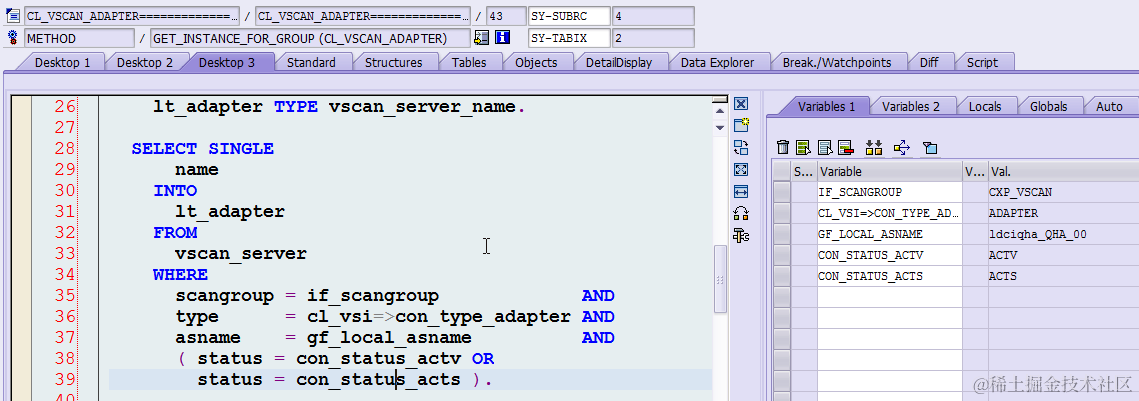Click the editor scroll down arrow
The image size is (1139, 401).
coord(720,128)
